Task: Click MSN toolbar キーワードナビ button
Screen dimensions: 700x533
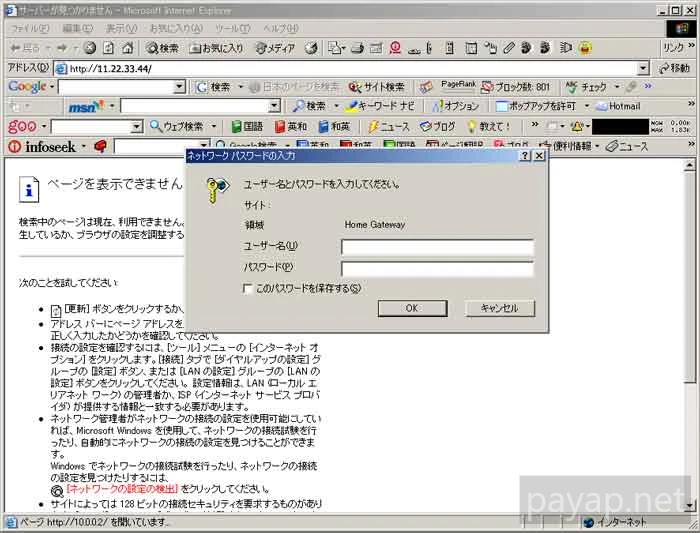Action: click(x=381, y=106)
